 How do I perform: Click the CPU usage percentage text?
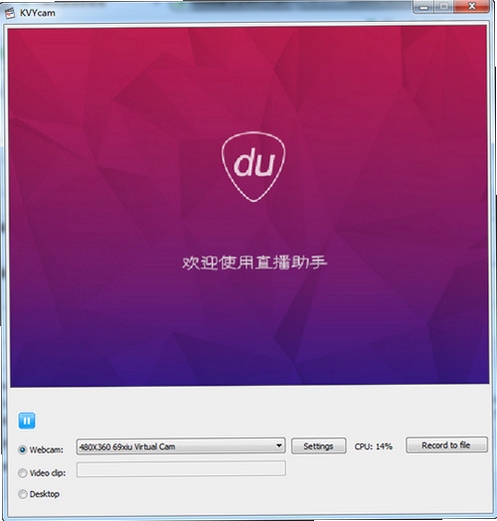pyautogui.click(x=373, y=446)
